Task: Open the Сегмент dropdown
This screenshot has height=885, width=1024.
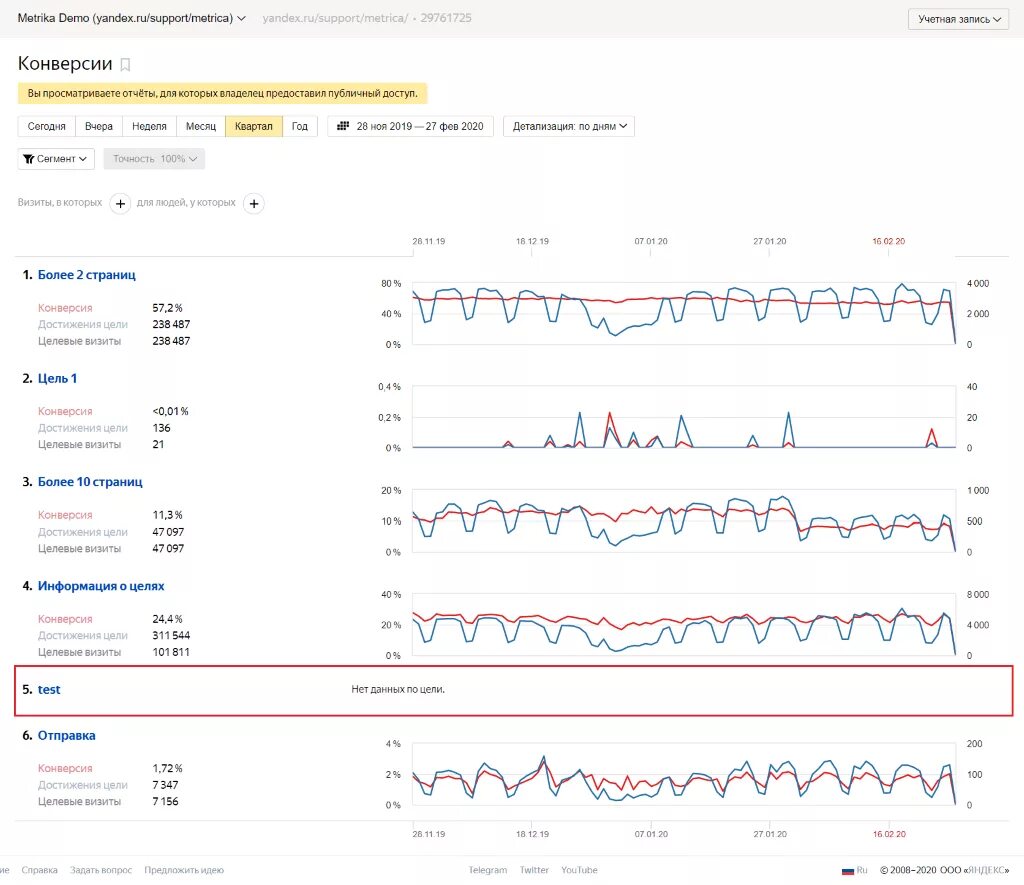Action: click(x=56, y=159)
